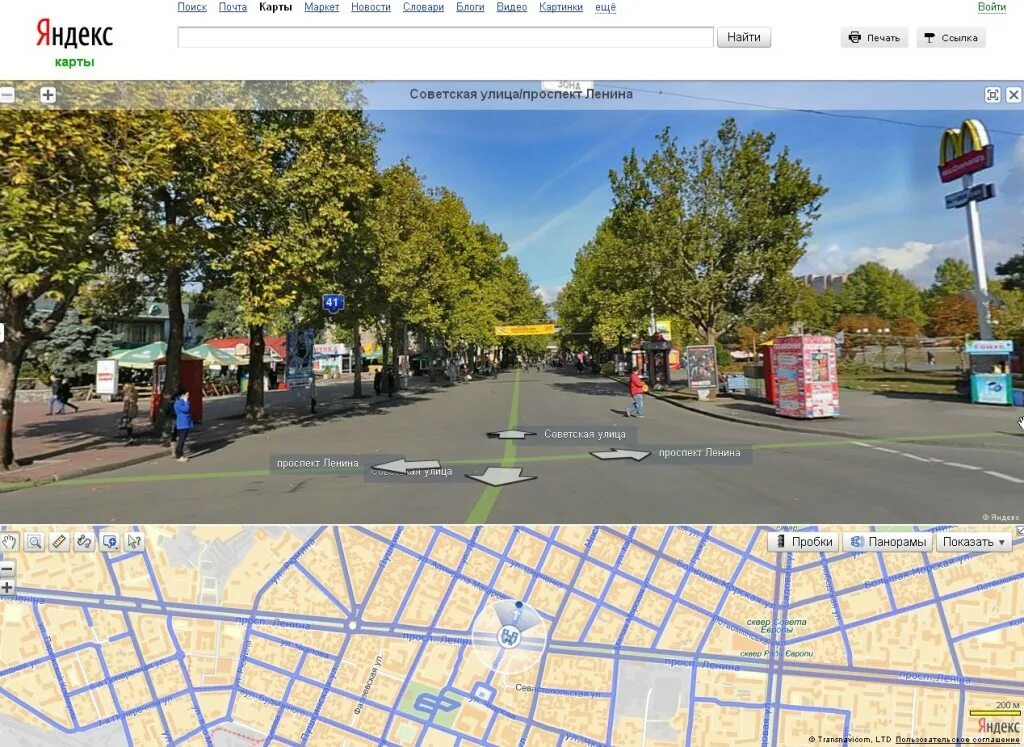Open the Поиск tab
This screenshot has width=1024, height=747.
192,7
